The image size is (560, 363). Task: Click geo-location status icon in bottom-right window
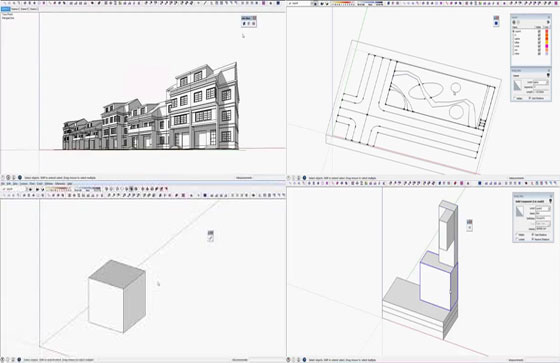(x=289, y=360)
